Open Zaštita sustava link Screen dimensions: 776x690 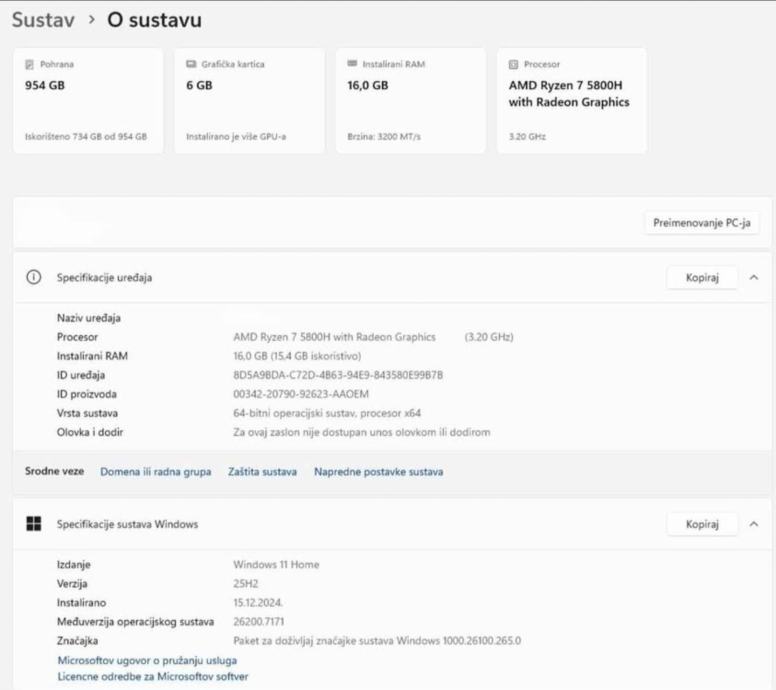[x=262, y=471]
